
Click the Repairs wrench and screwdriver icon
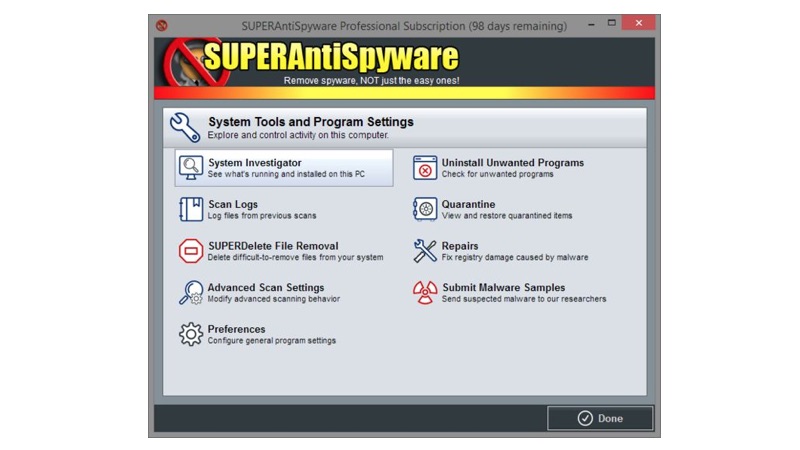[x=425, y=251]
